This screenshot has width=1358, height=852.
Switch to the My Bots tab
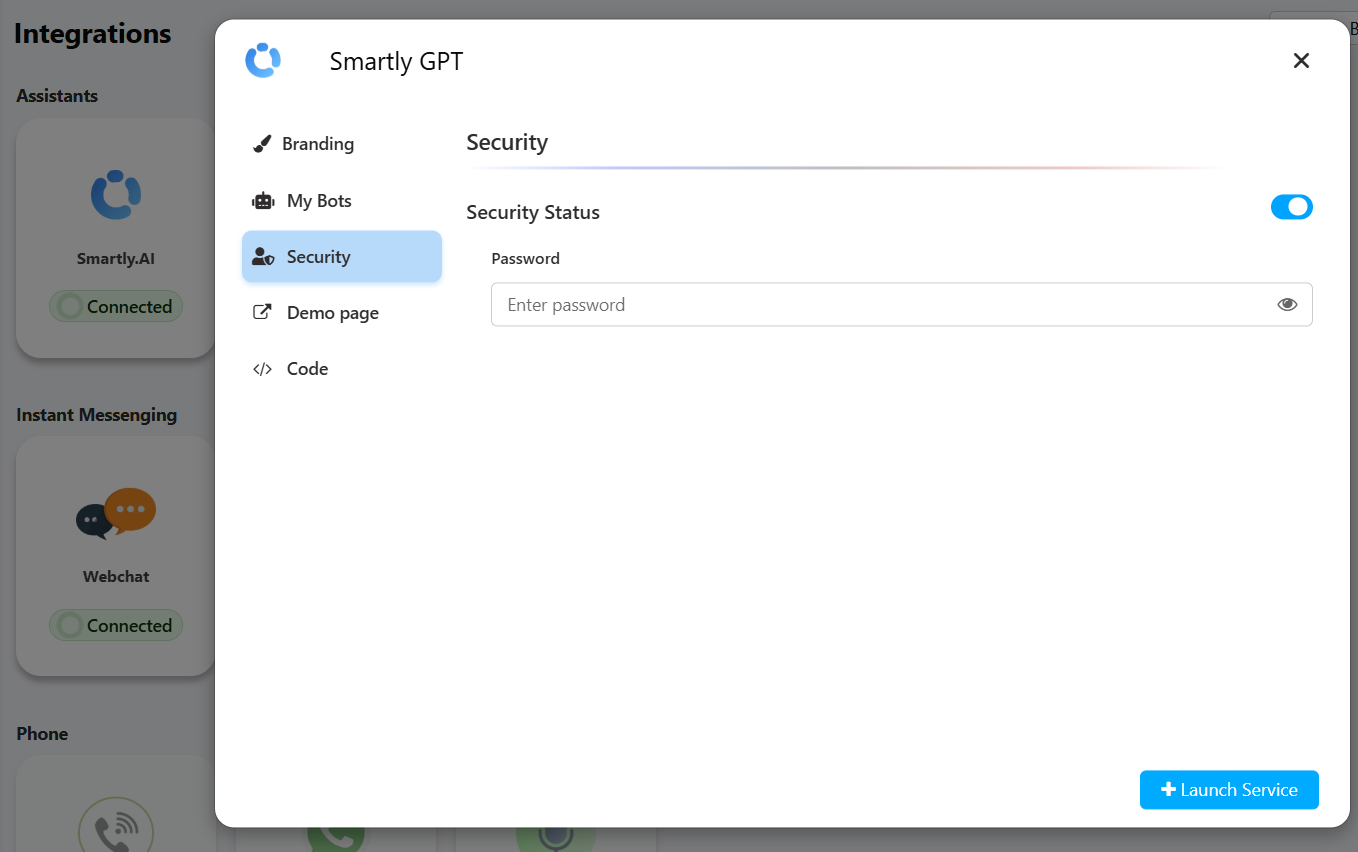pyautogui.click(x=342, y=201)
